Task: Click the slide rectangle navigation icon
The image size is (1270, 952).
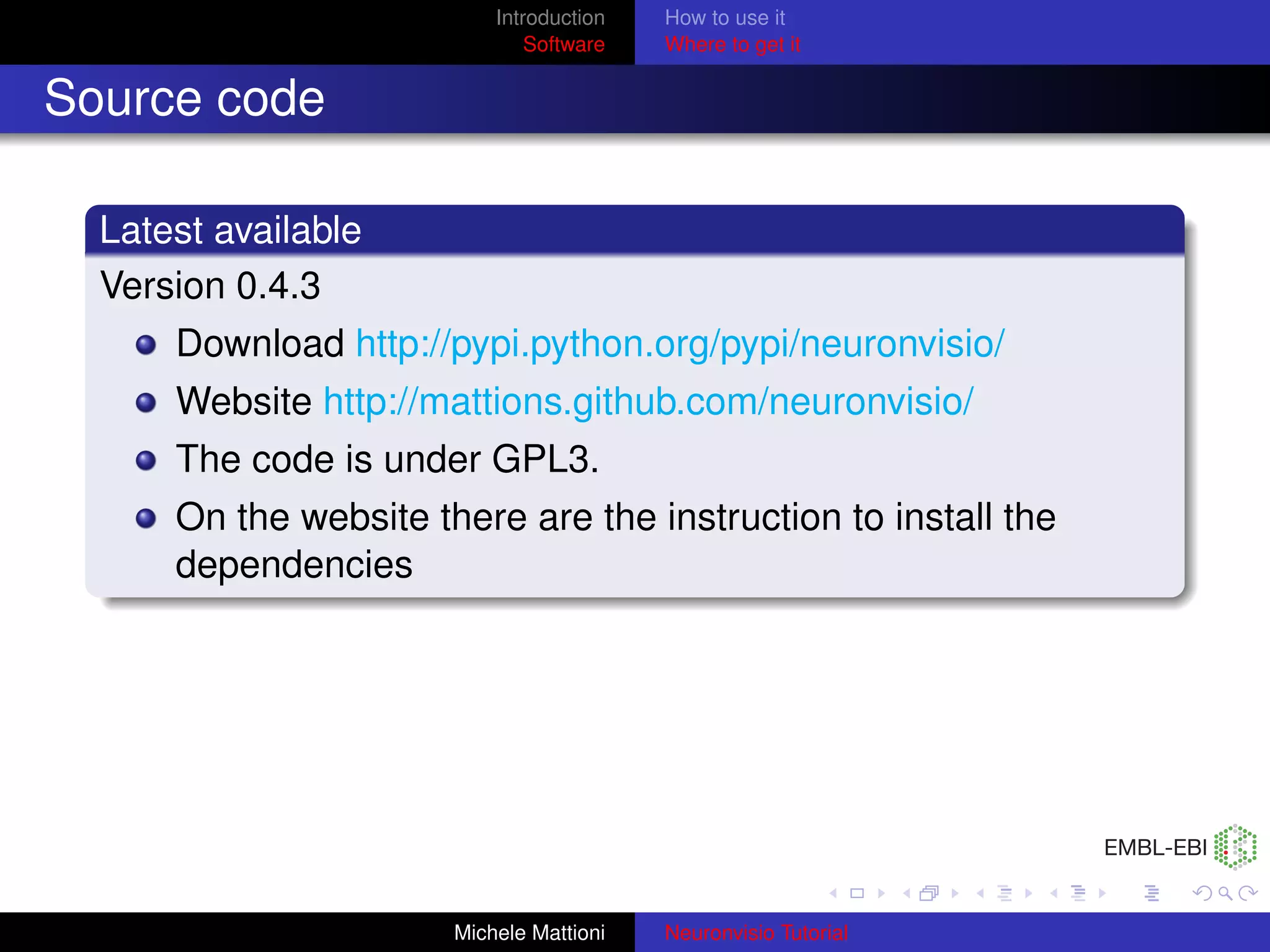Action: tap(857, 893)
